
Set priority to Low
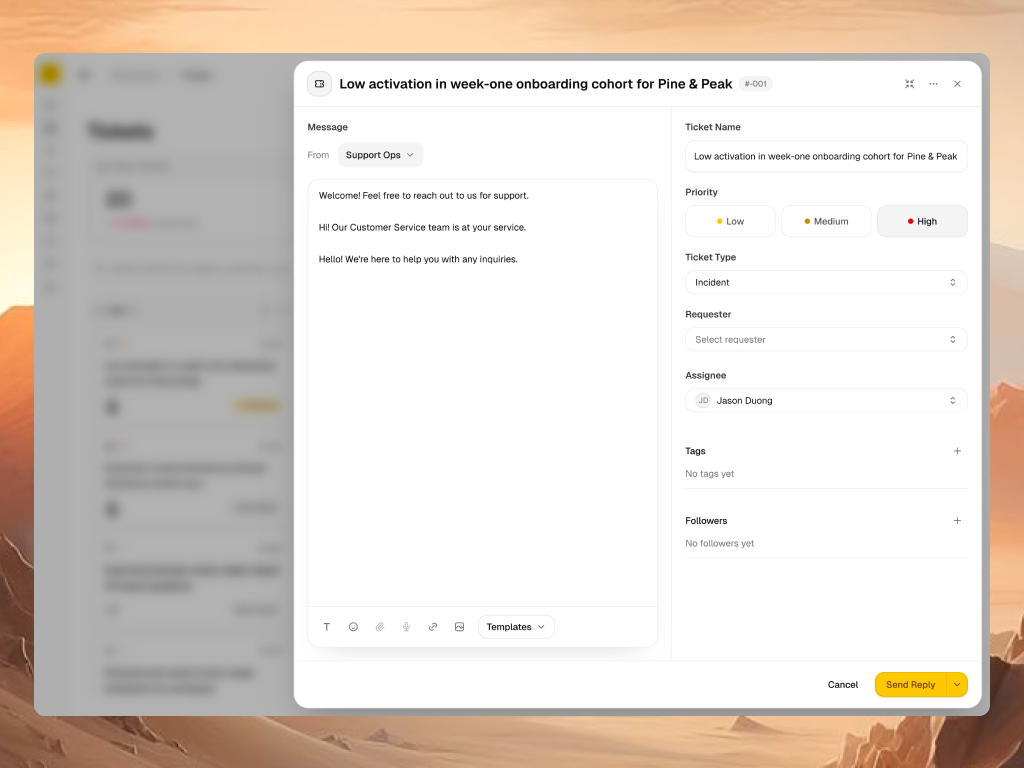(x=730, y=221)
